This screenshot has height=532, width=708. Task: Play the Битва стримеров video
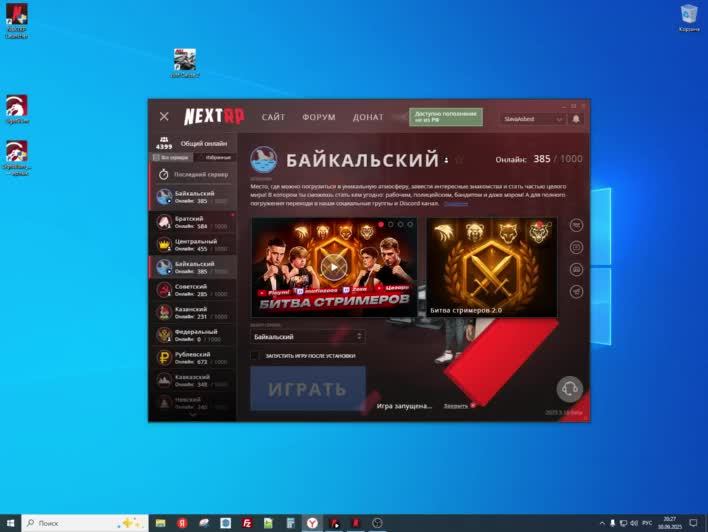334,267
